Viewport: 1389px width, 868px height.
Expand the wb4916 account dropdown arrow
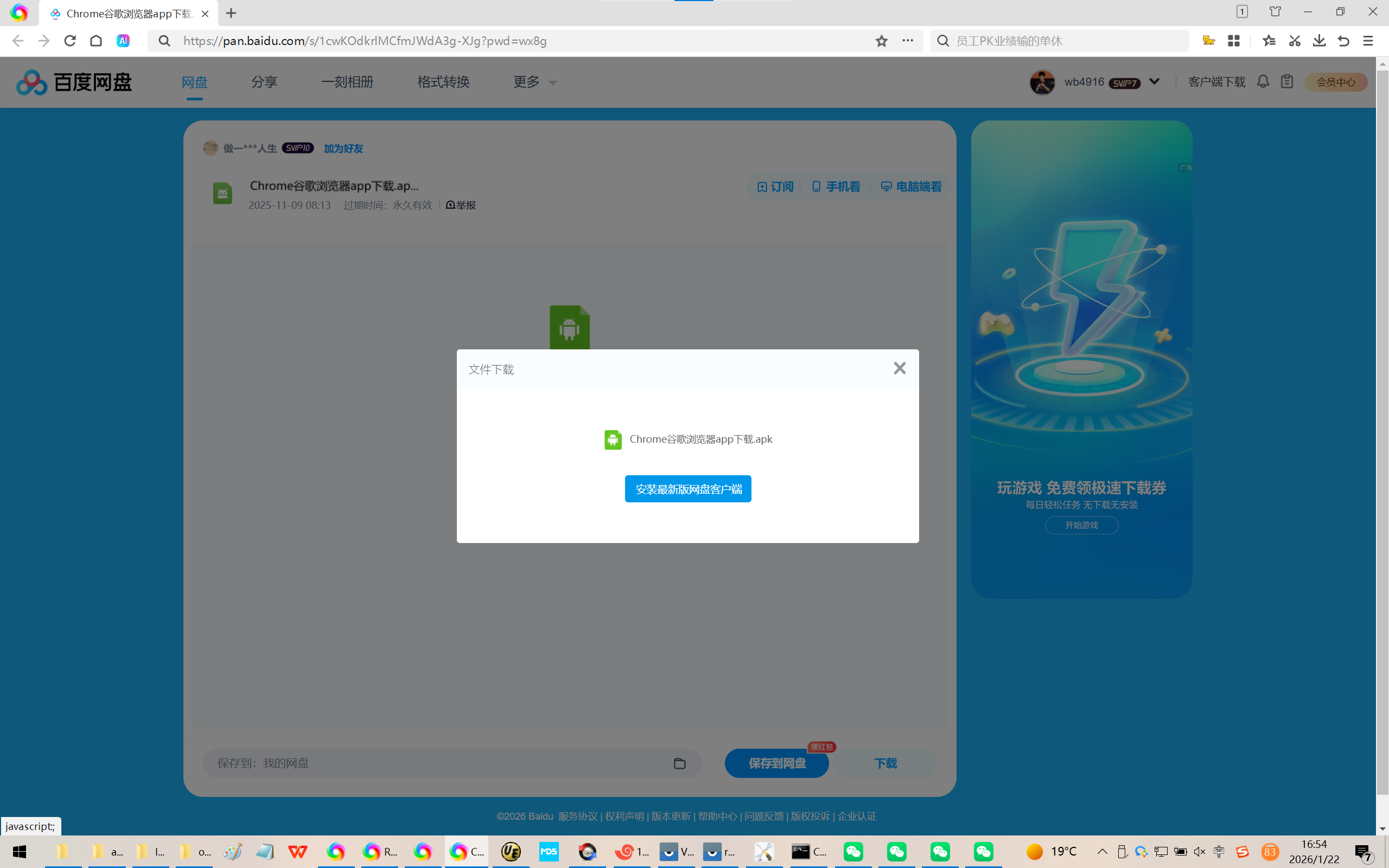pos(1154,81)
